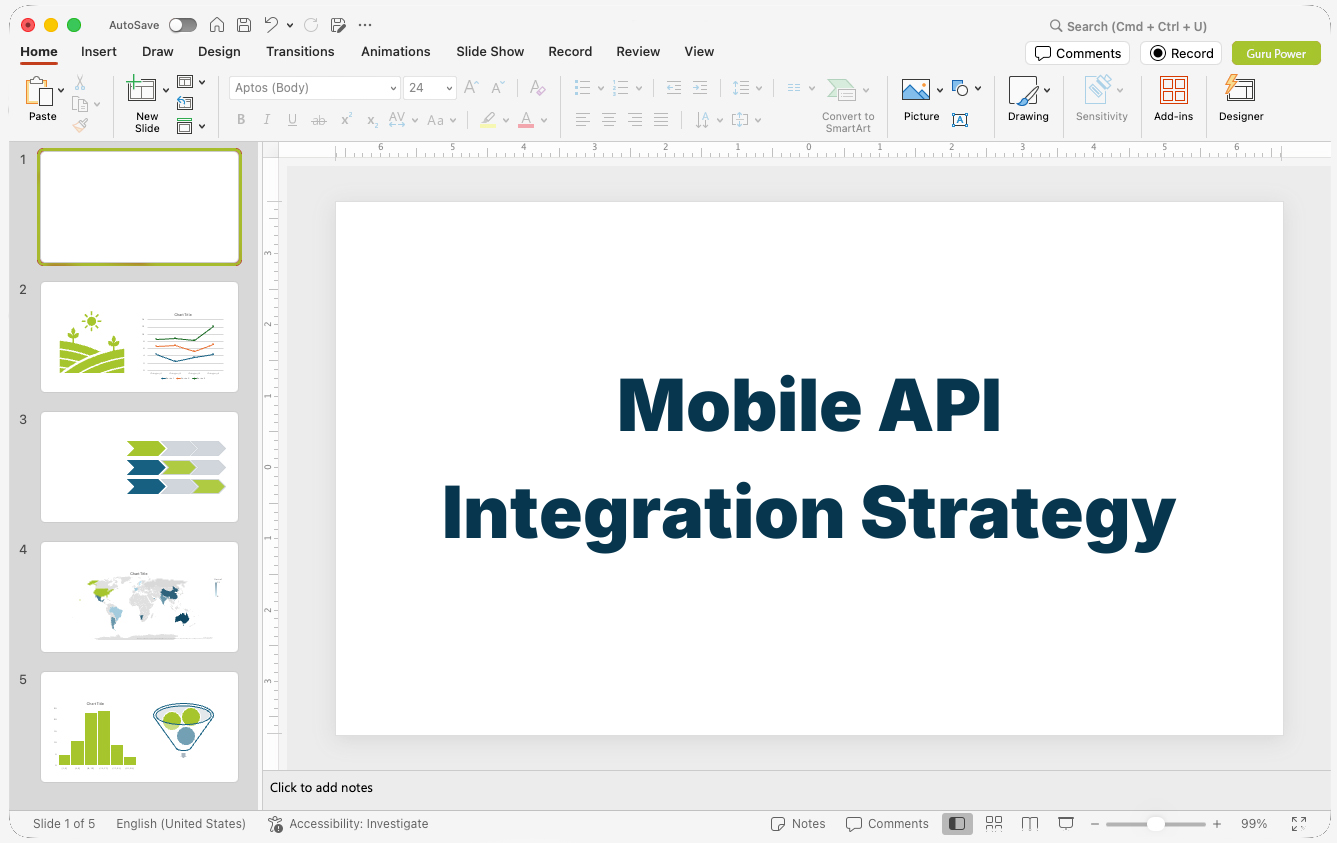
Task: Click the Format Painter brush icon
Action: 80,125
